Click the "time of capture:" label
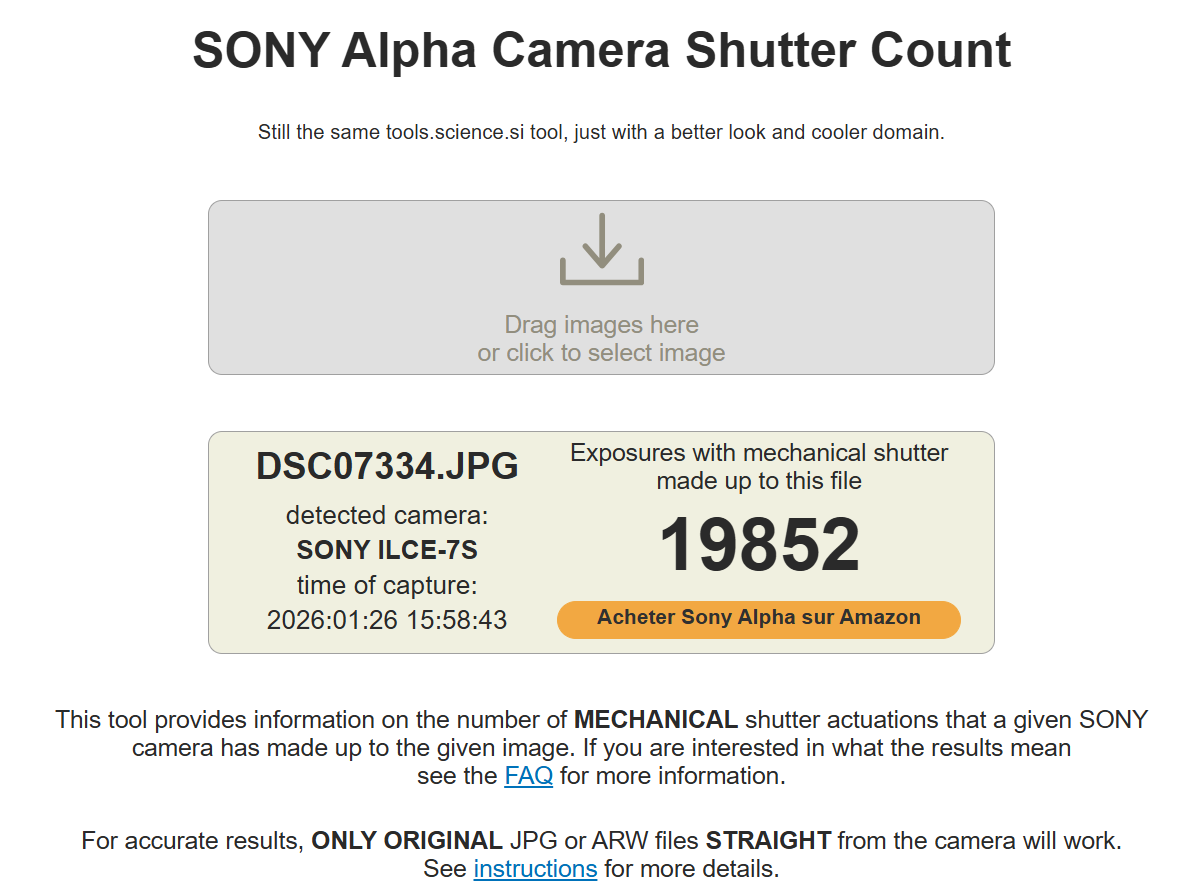 [387, 585]
